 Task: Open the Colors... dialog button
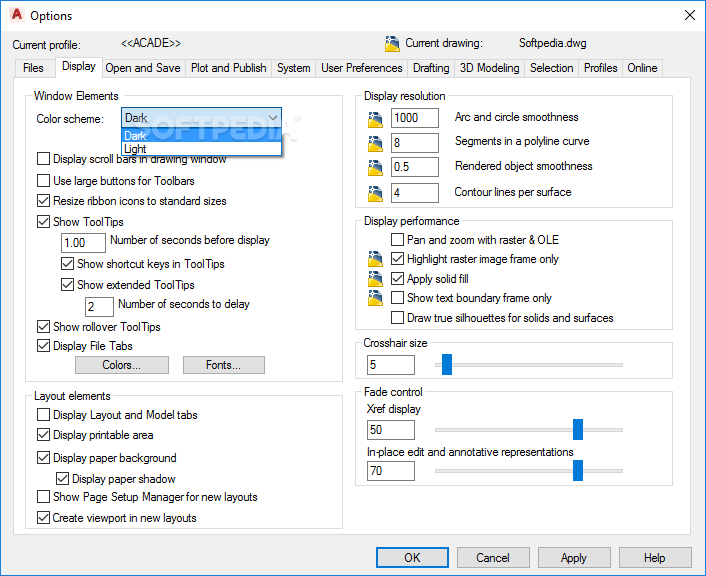tap(122, 365)
